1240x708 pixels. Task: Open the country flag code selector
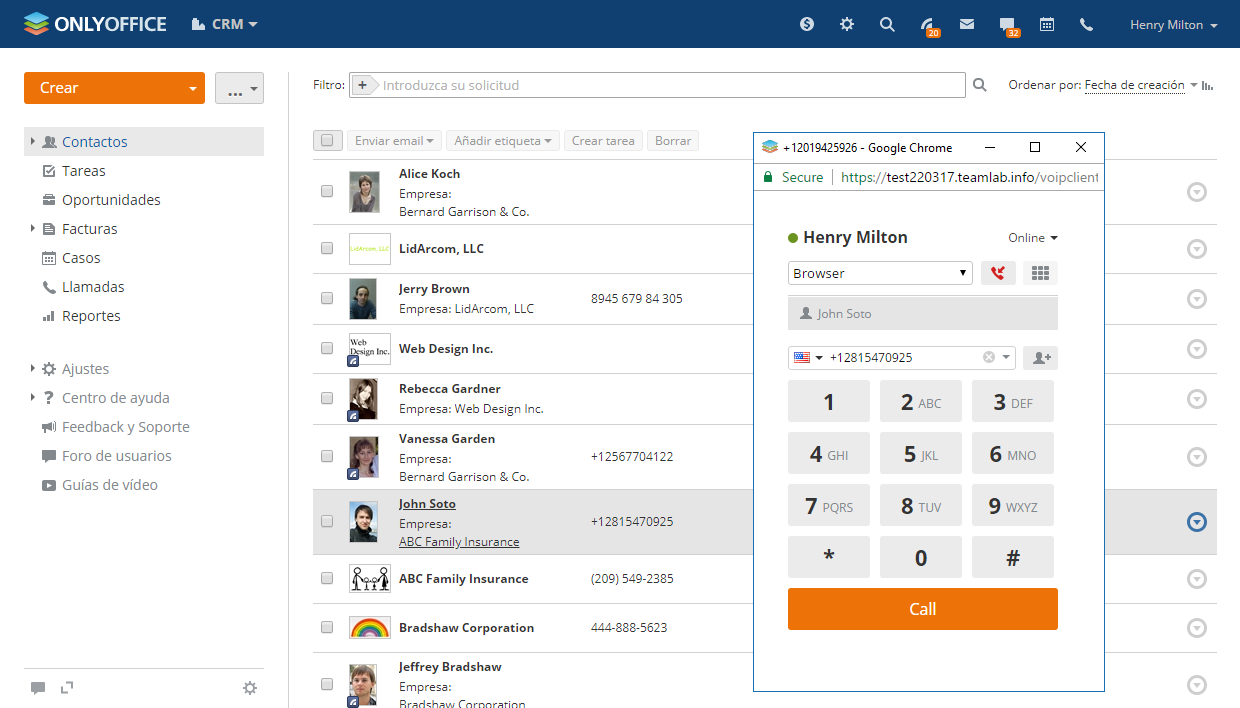tap(807, 358)
